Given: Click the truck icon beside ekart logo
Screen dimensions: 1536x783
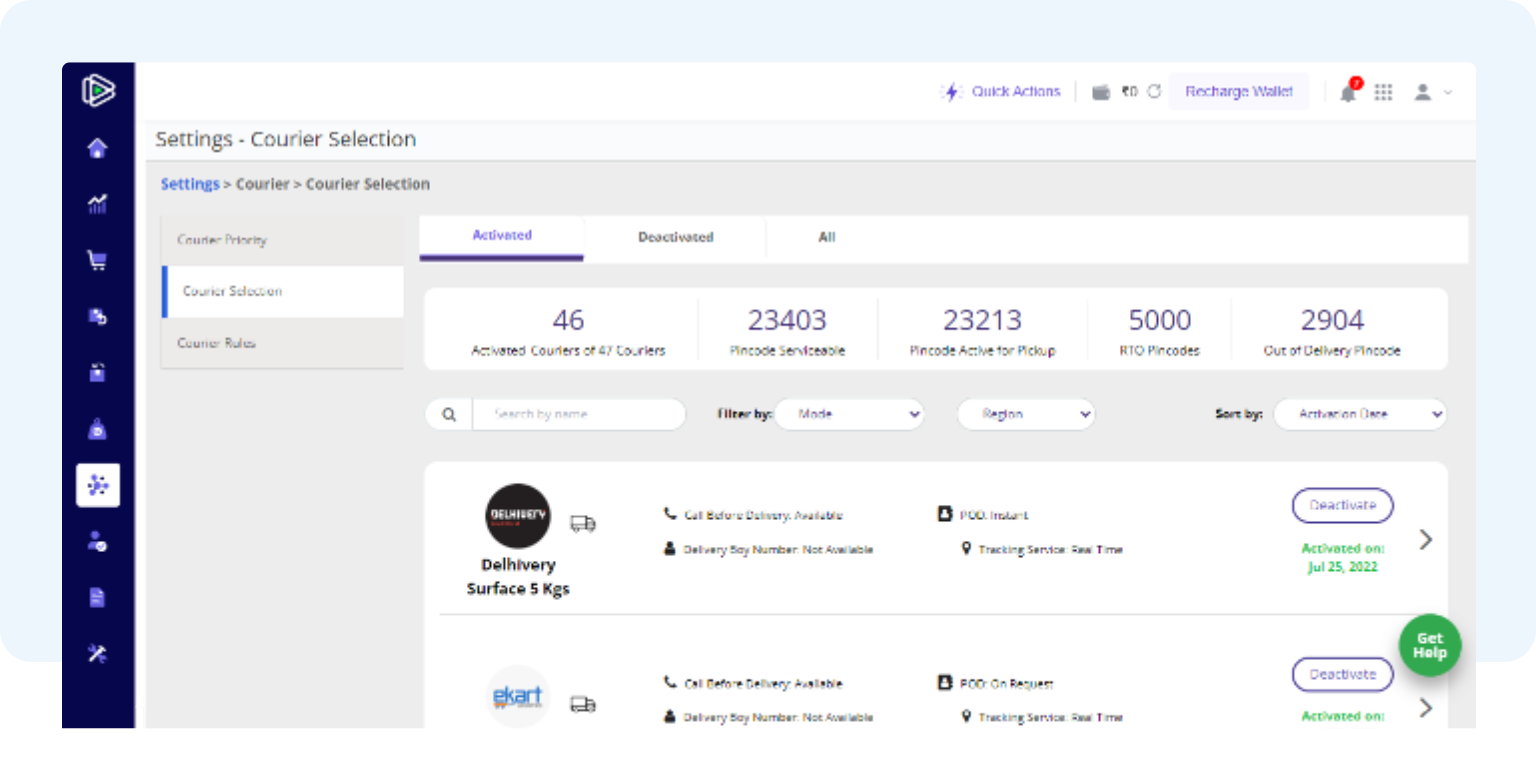Looking at the screenshot, I should click(583, 704).
